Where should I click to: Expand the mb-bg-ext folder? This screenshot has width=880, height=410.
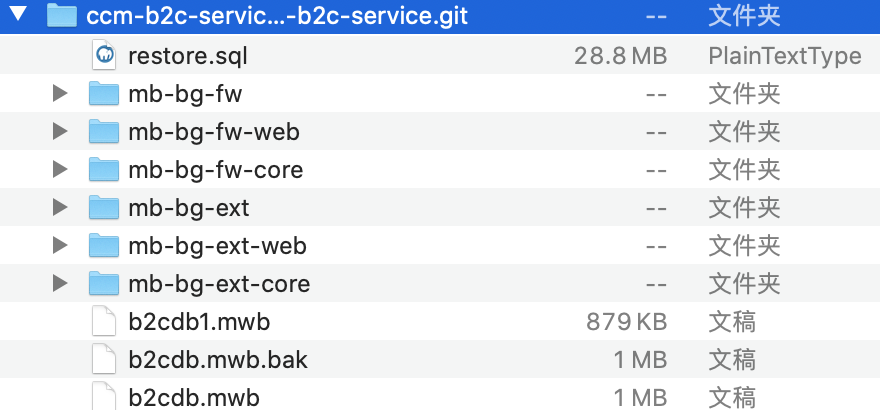click(x=59, y=207)
